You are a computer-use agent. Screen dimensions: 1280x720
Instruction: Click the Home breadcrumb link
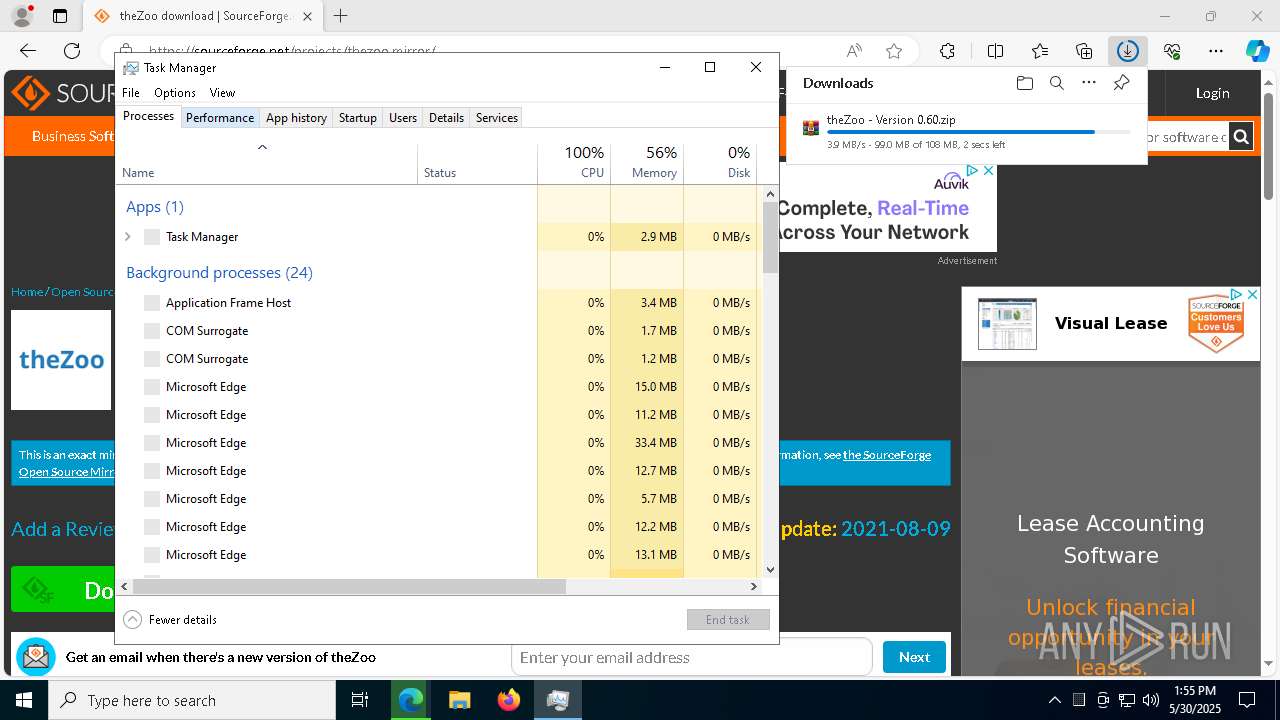[x=27, y=292]
